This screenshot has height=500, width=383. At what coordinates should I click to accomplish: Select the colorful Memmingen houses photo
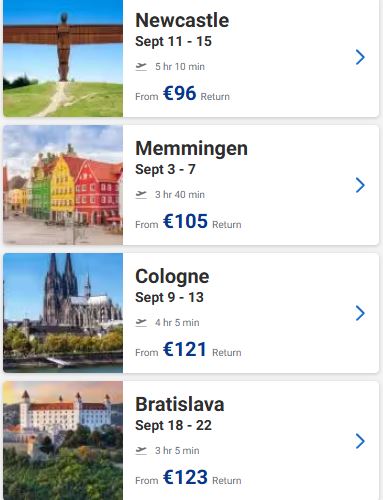point(63,185)
